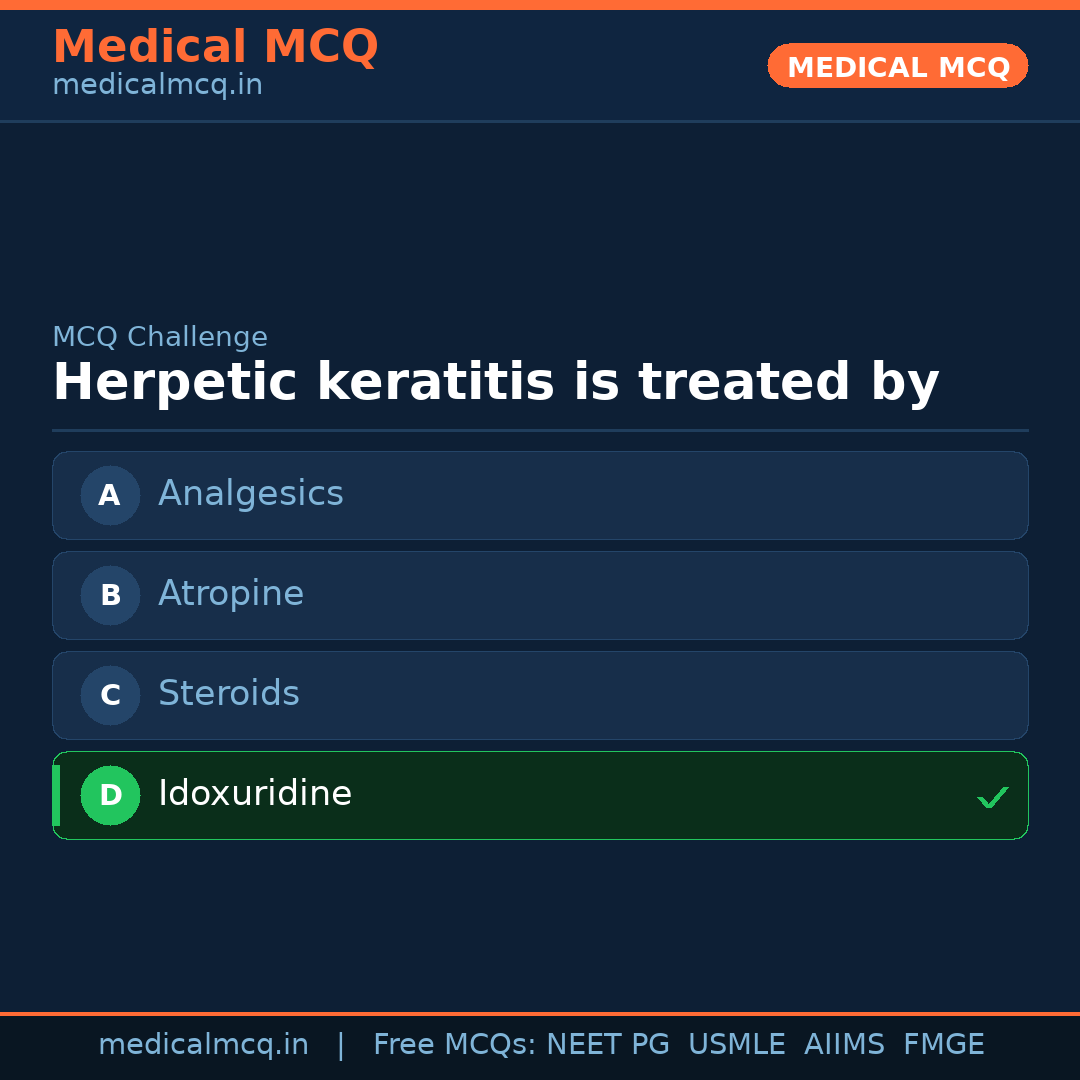
Task: Select the Analgesics answer text
Action: (x=250, y=494)
